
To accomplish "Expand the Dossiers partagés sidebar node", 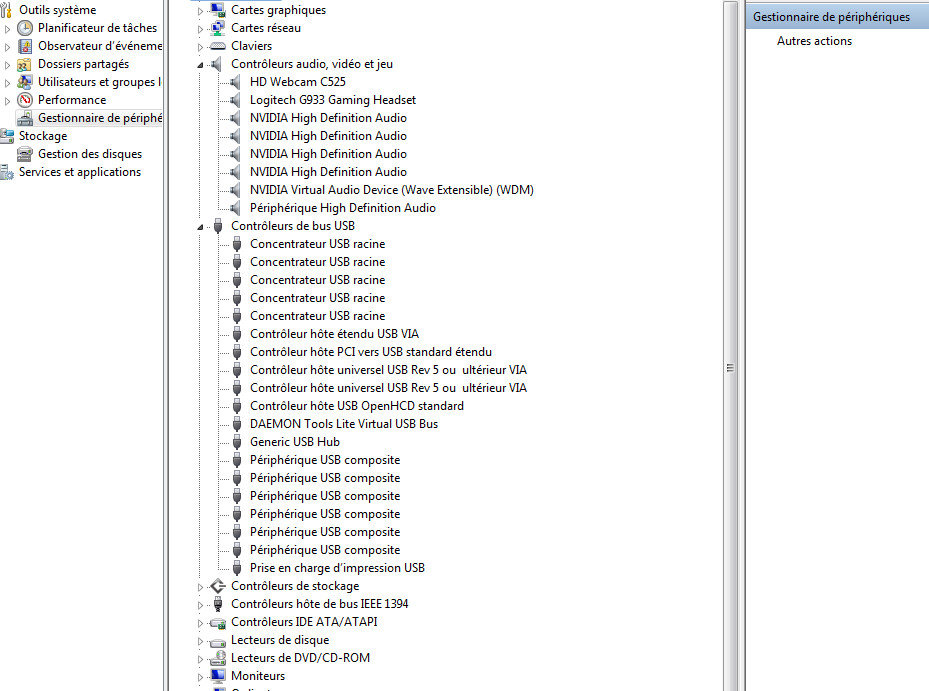I will [x=7, y=65].
